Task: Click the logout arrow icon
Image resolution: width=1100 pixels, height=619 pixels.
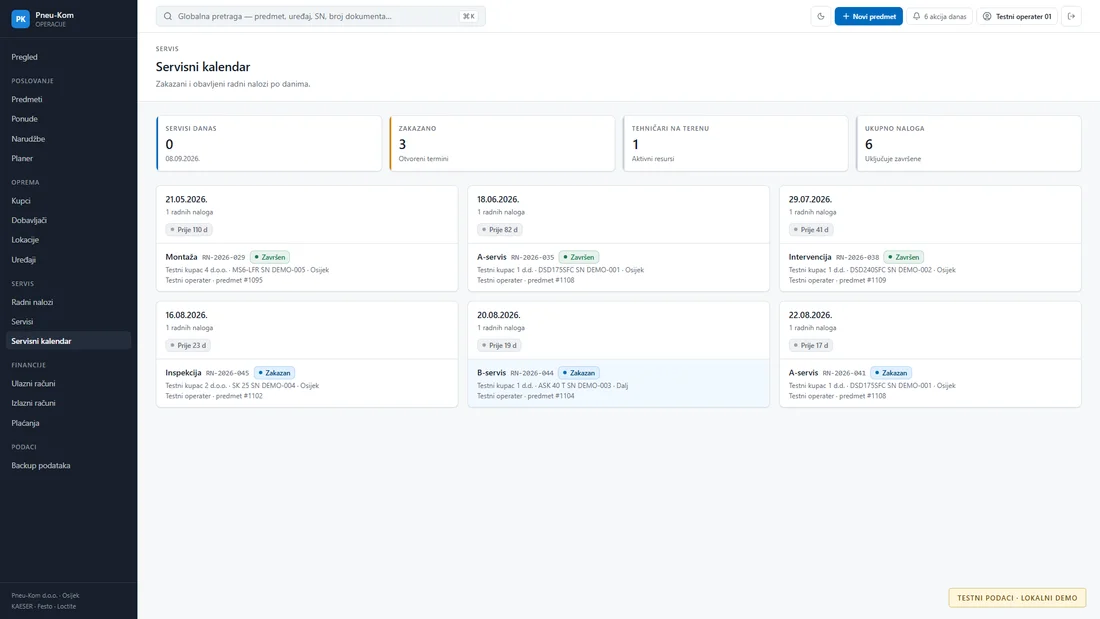Action: click(x=1071, y=16)
